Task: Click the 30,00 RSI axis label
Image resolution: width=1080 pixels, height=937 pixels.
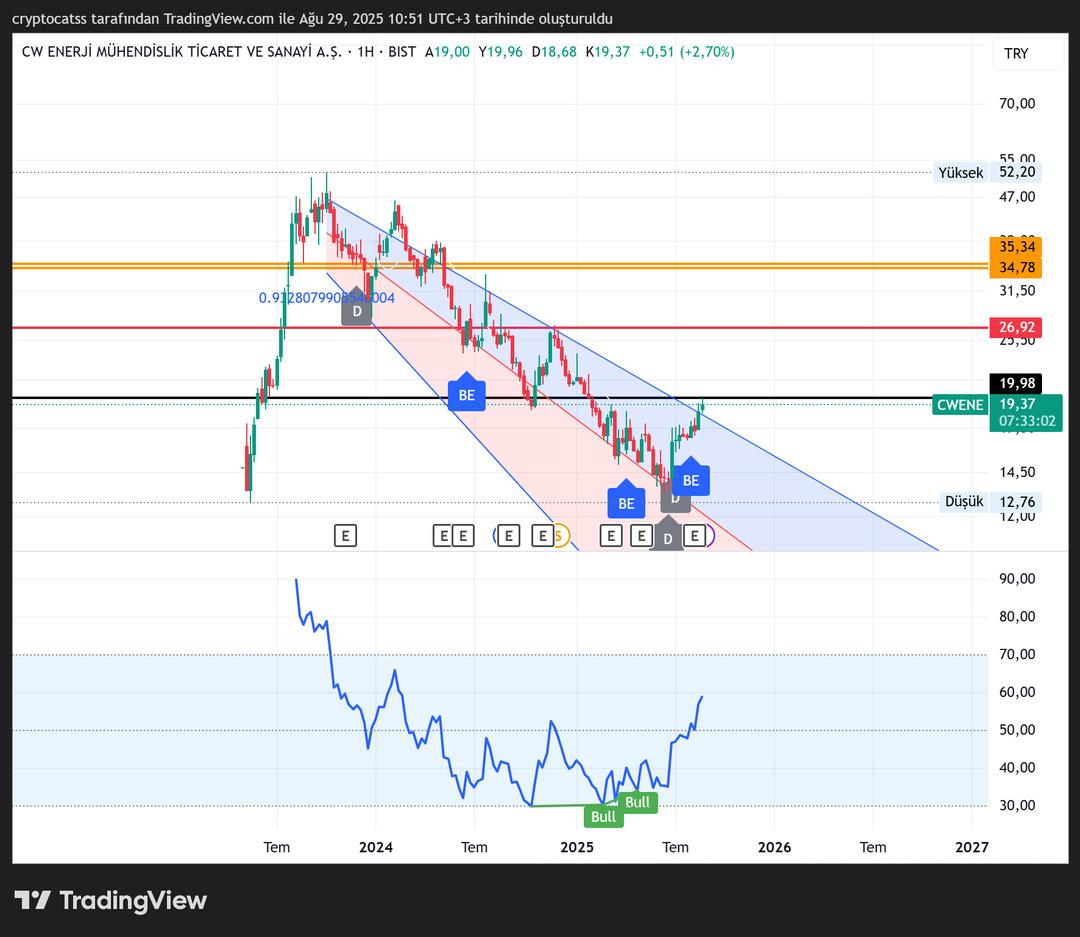Action: (x=1017, y=805)
